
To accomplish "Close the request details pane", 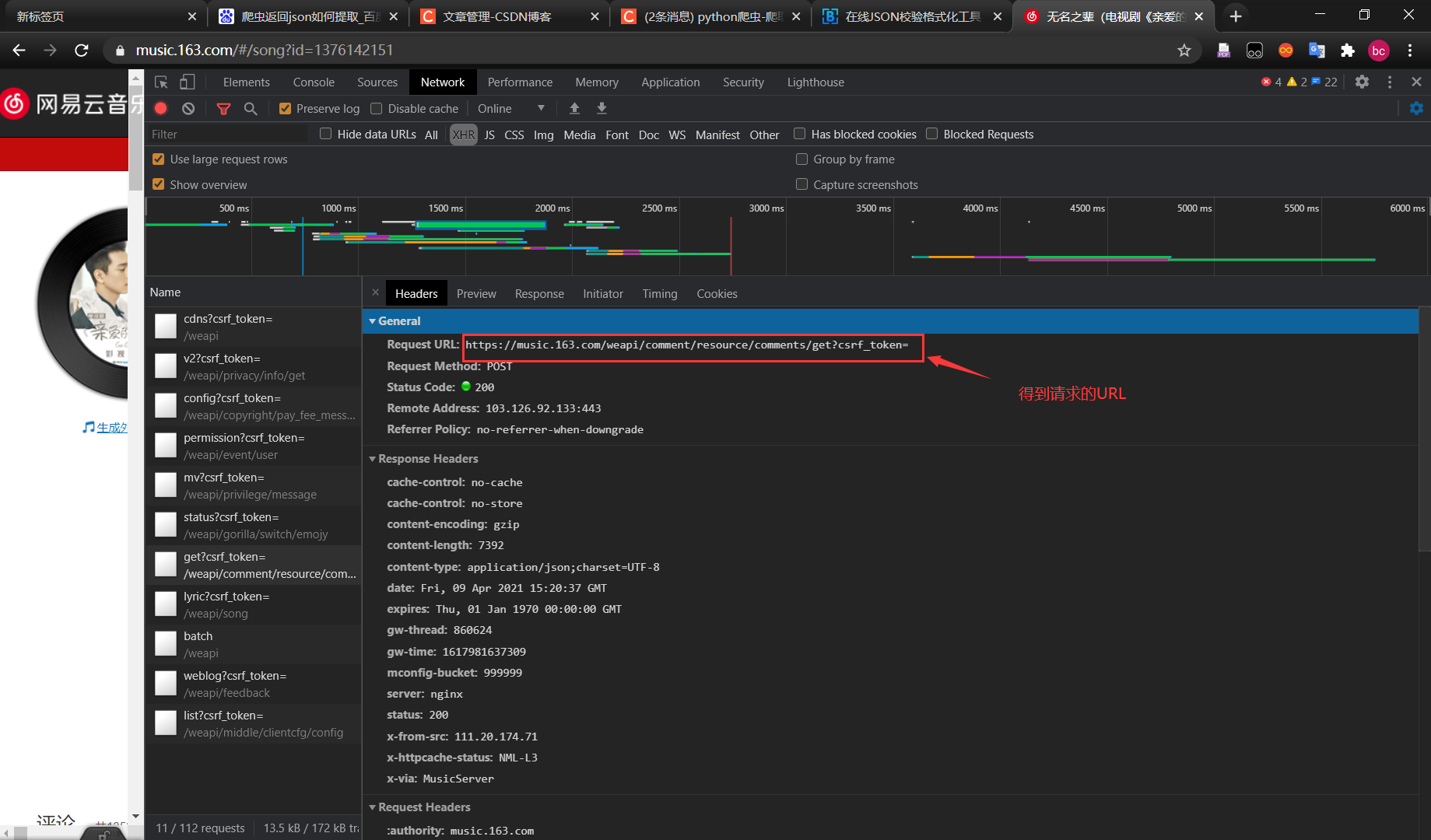I will tap(375, 292).
